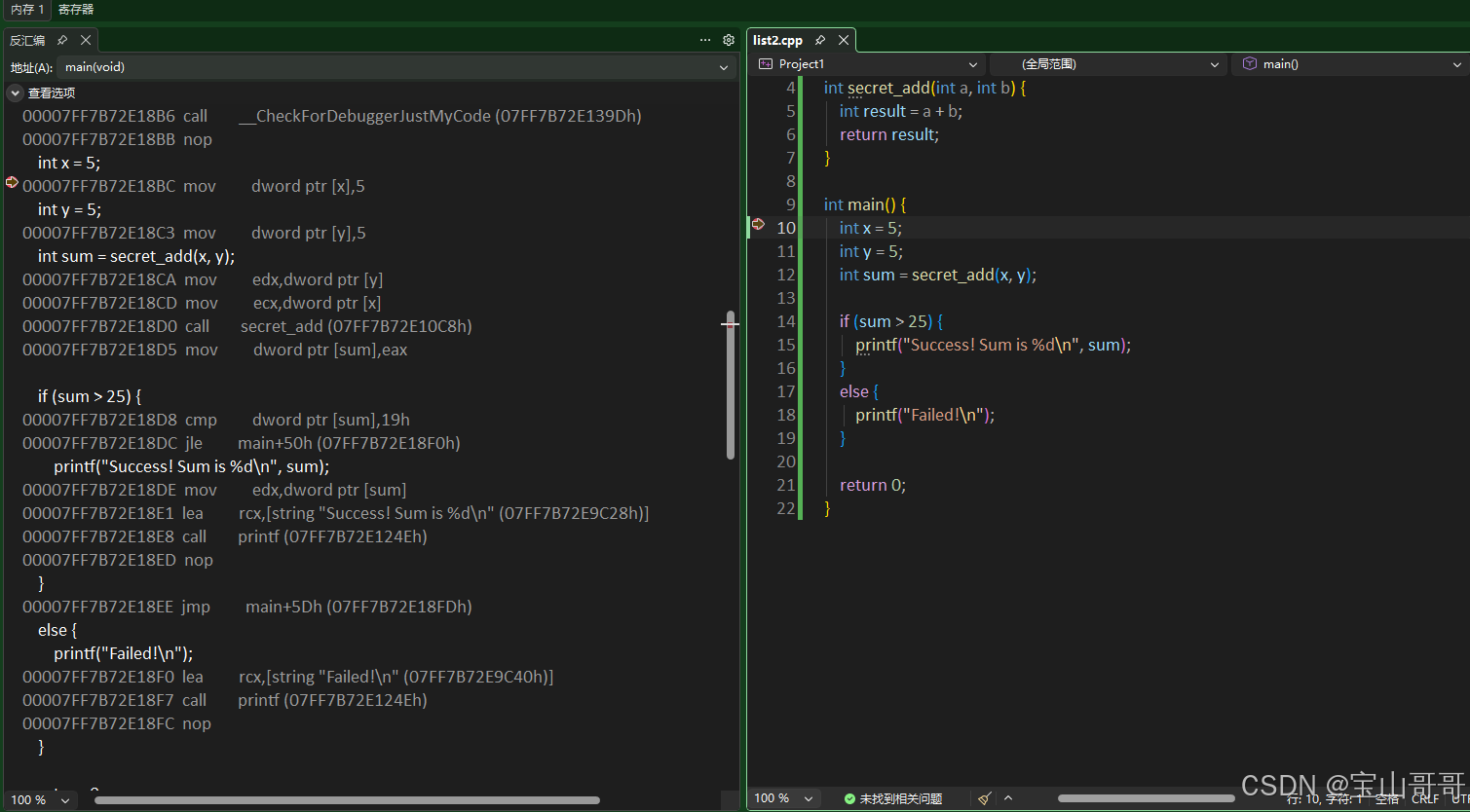Open the disassembly 100 % zoom dropdown
The width and height of the screenshot is (1470, 812).
[65, 800]
